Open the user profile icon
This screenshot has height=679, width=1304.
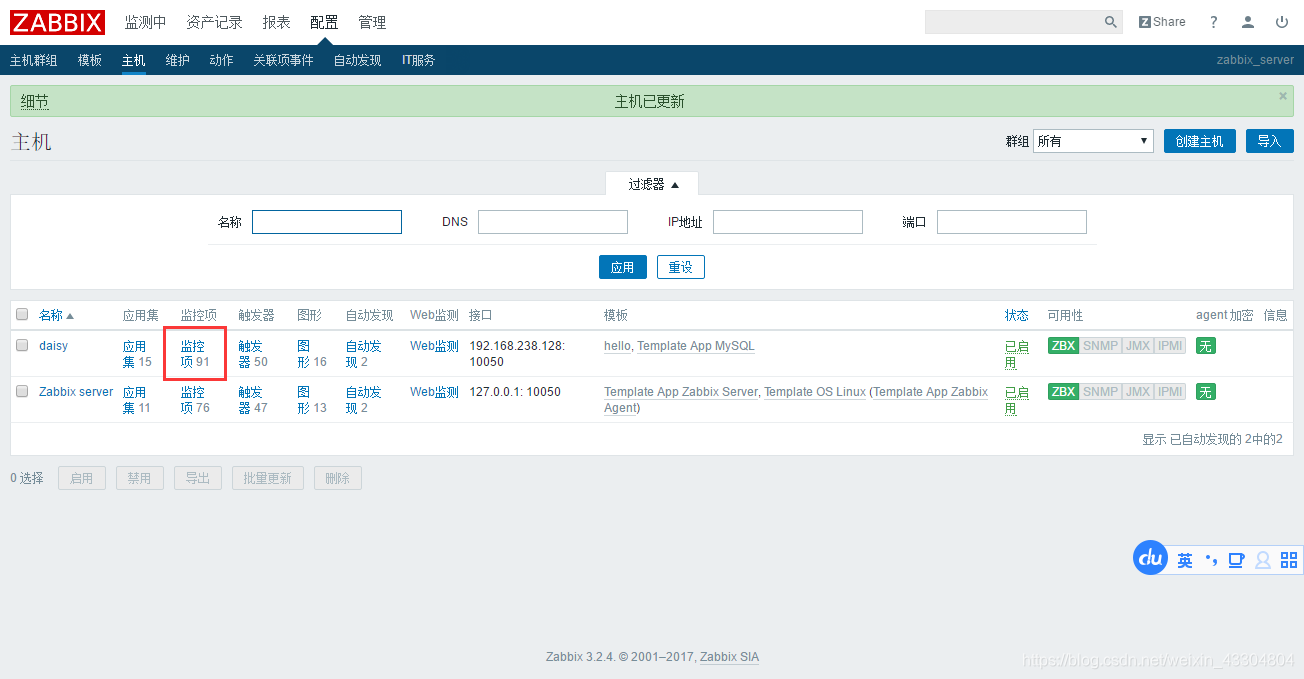click(x=1248, y=22)
